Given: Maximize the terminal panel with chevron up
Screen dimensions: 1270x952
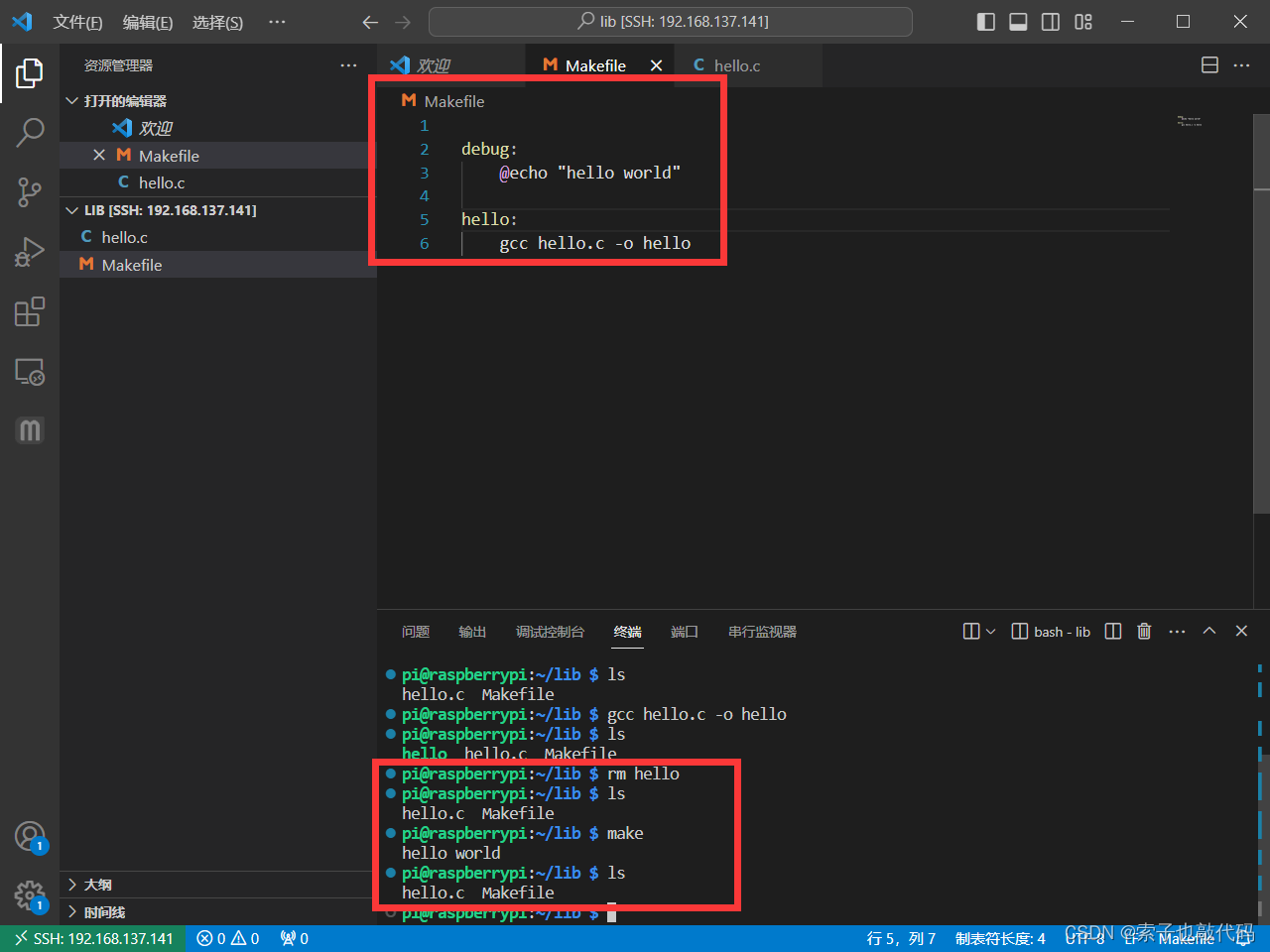Looking at the screenshot, I should point(1209,632).
